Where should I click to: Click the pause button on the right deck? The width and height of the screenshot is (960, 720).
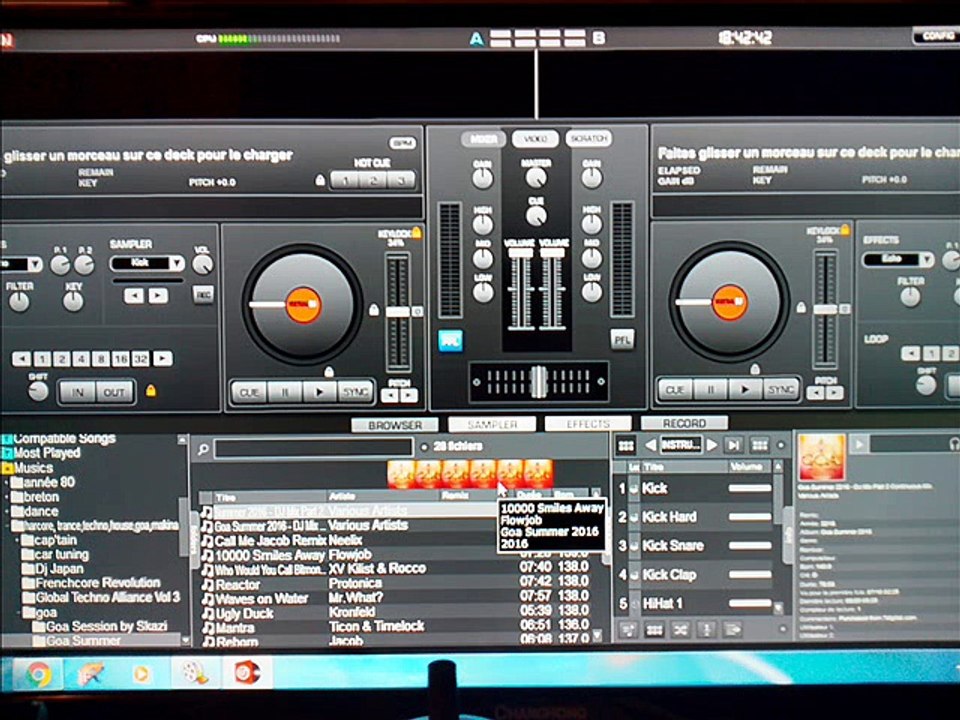[710, 389]
